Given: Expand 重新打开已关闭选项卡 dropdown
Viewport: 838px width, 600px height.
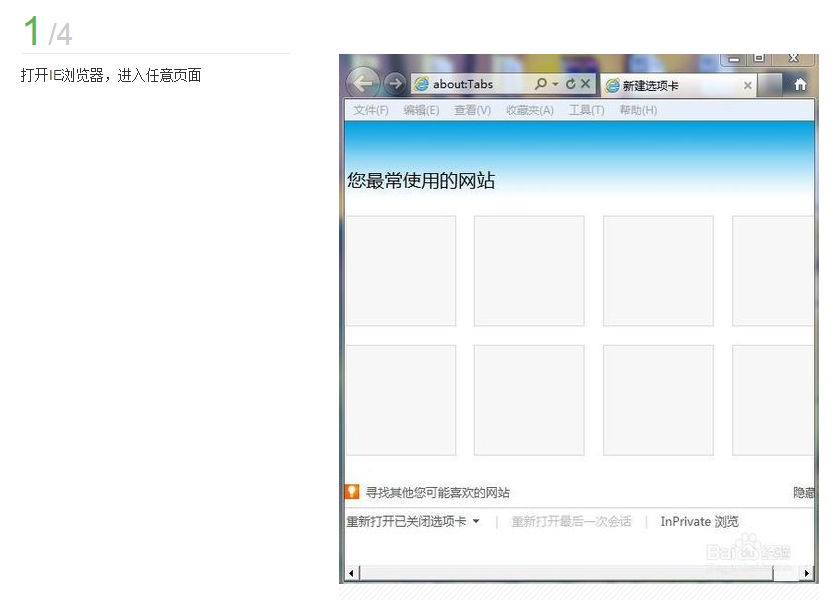Looking at the screenshot, I should click(413, 521).
